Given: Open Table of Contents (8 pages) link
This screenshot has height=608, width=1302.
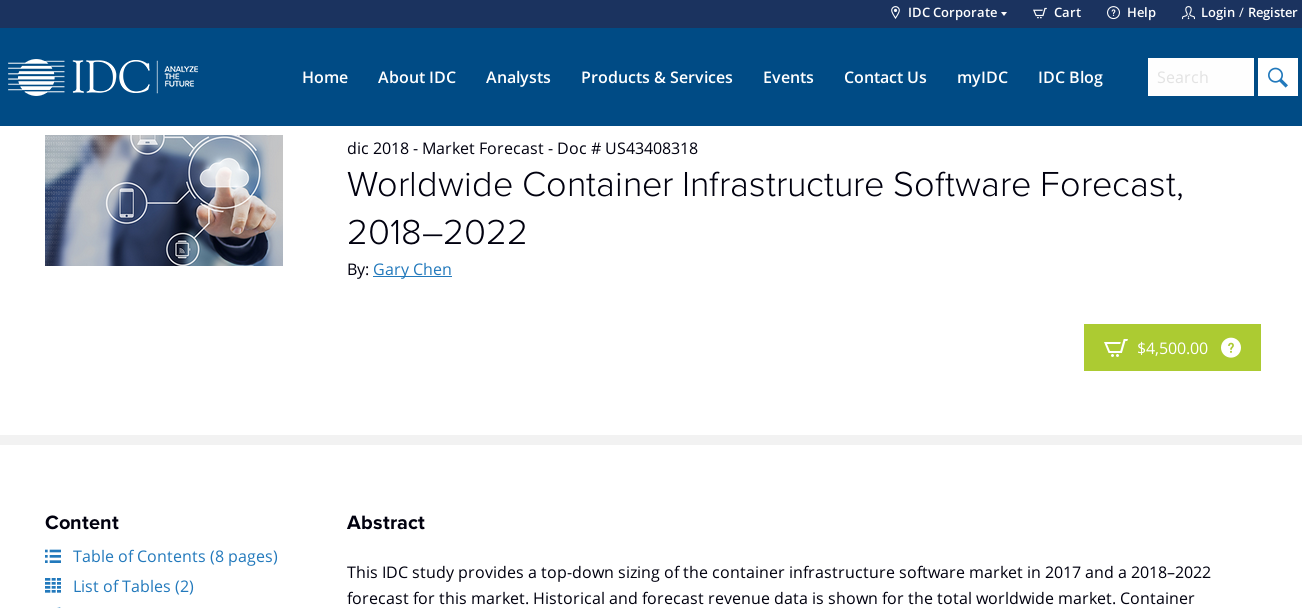Looking at the screenshot, I should (x=175, y=556).
